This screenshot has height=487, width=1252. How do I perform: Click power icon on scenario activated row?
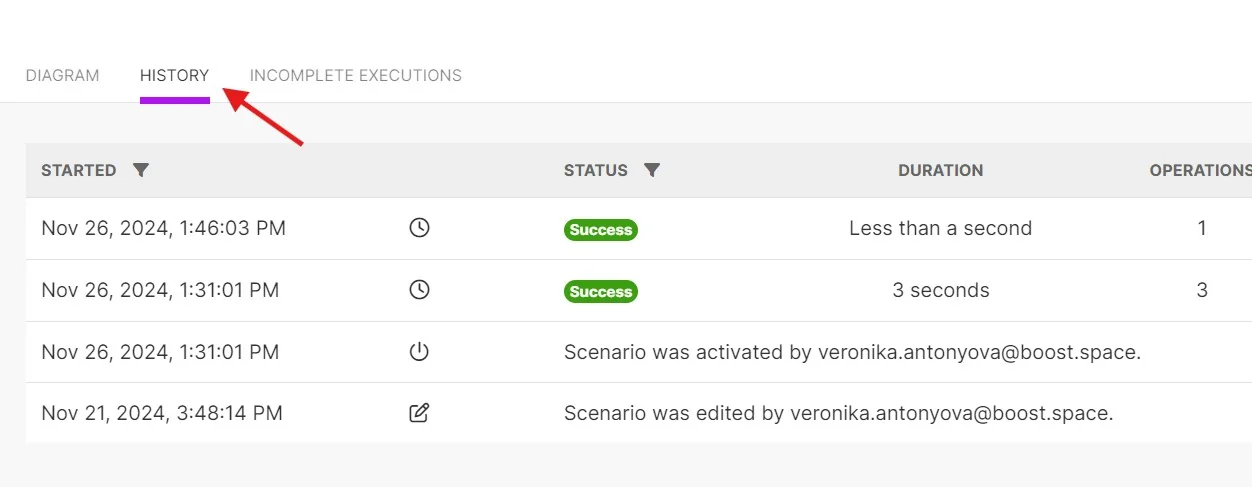tap(420, 352)
